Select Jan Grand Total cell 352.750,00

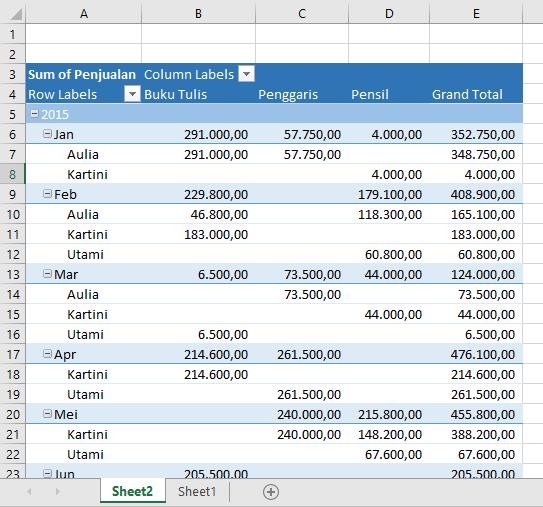point(476,134)
